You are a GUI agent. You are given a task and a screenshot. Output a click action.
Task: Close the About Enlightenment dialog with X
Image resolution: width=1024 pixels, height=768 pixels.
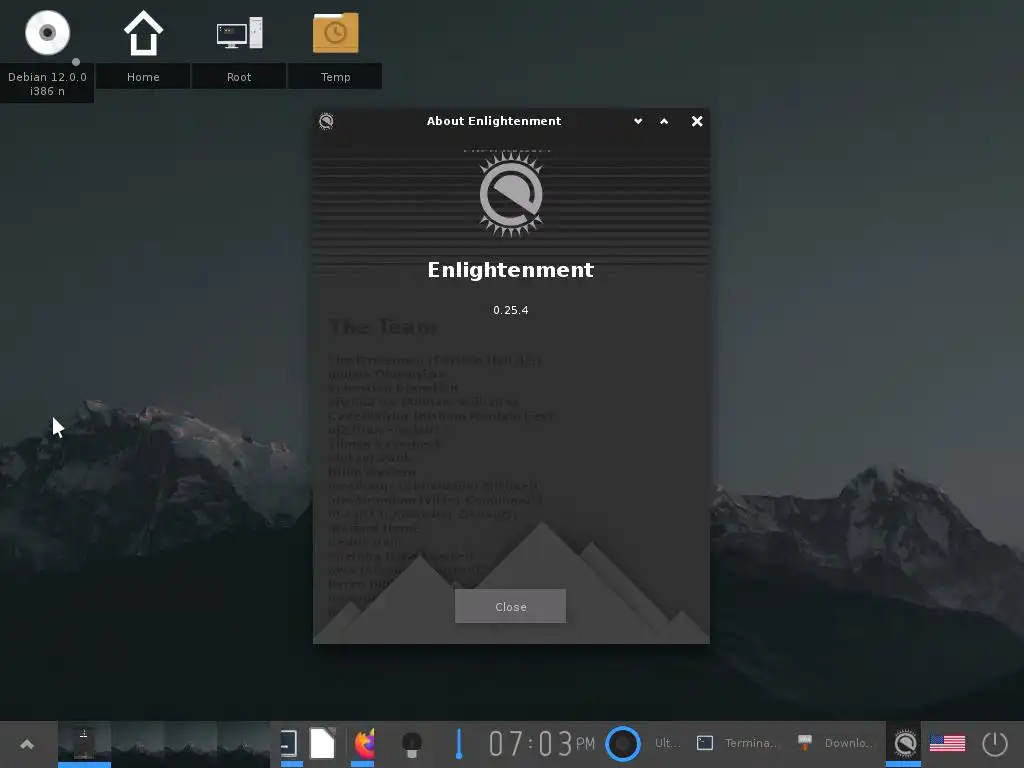(x=697, y=121)
